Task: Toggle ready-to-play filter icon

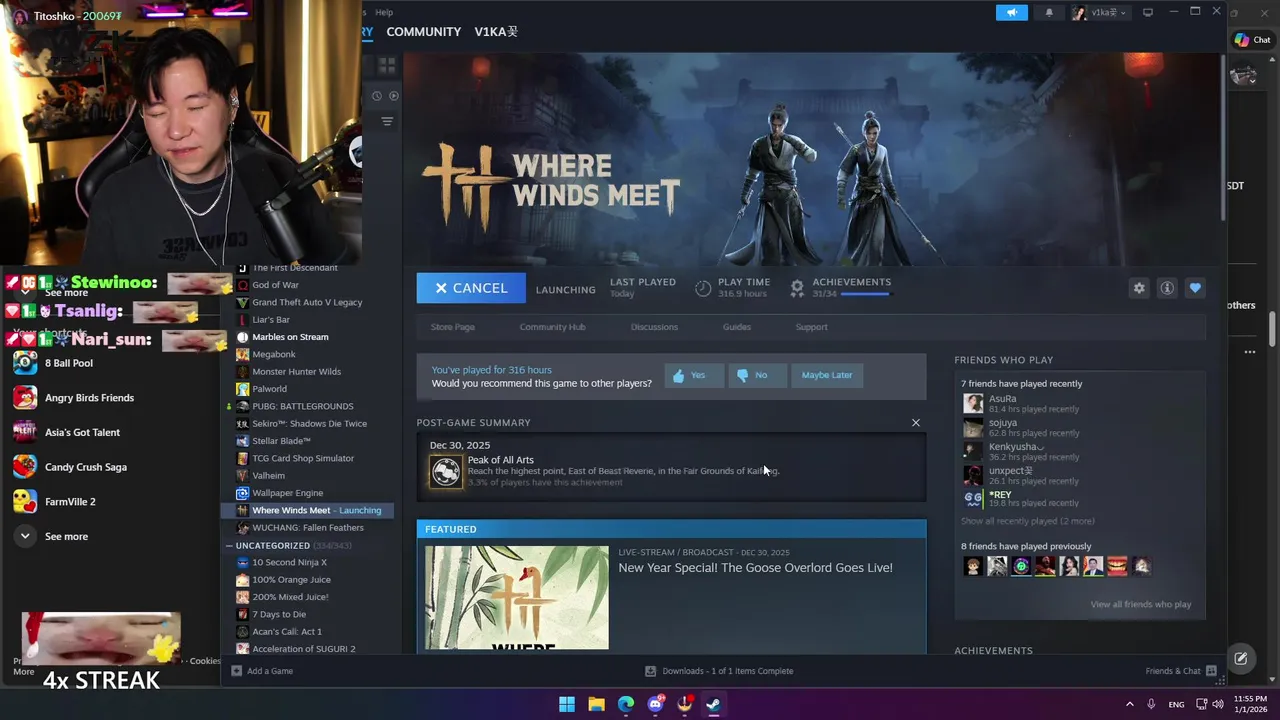Action: 393,96
